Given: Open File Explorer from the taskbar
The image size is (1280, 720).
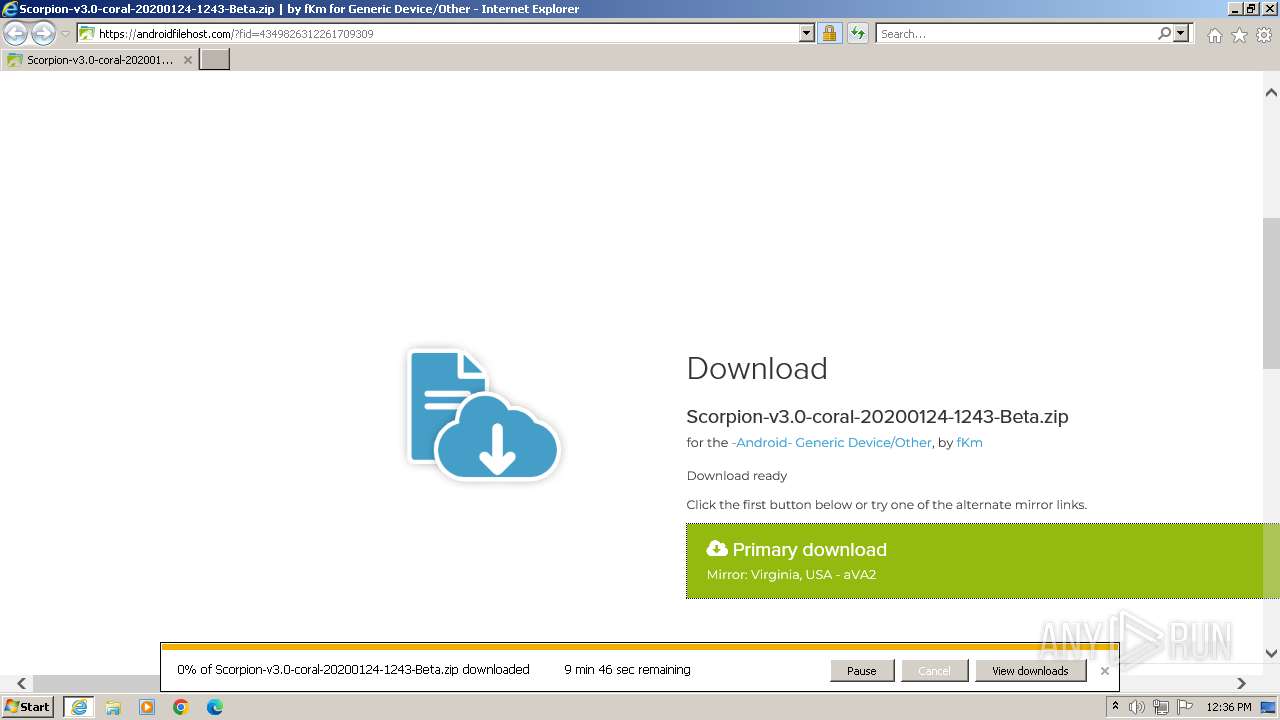Looking at the screenshot, I should [x=113, y=707].
